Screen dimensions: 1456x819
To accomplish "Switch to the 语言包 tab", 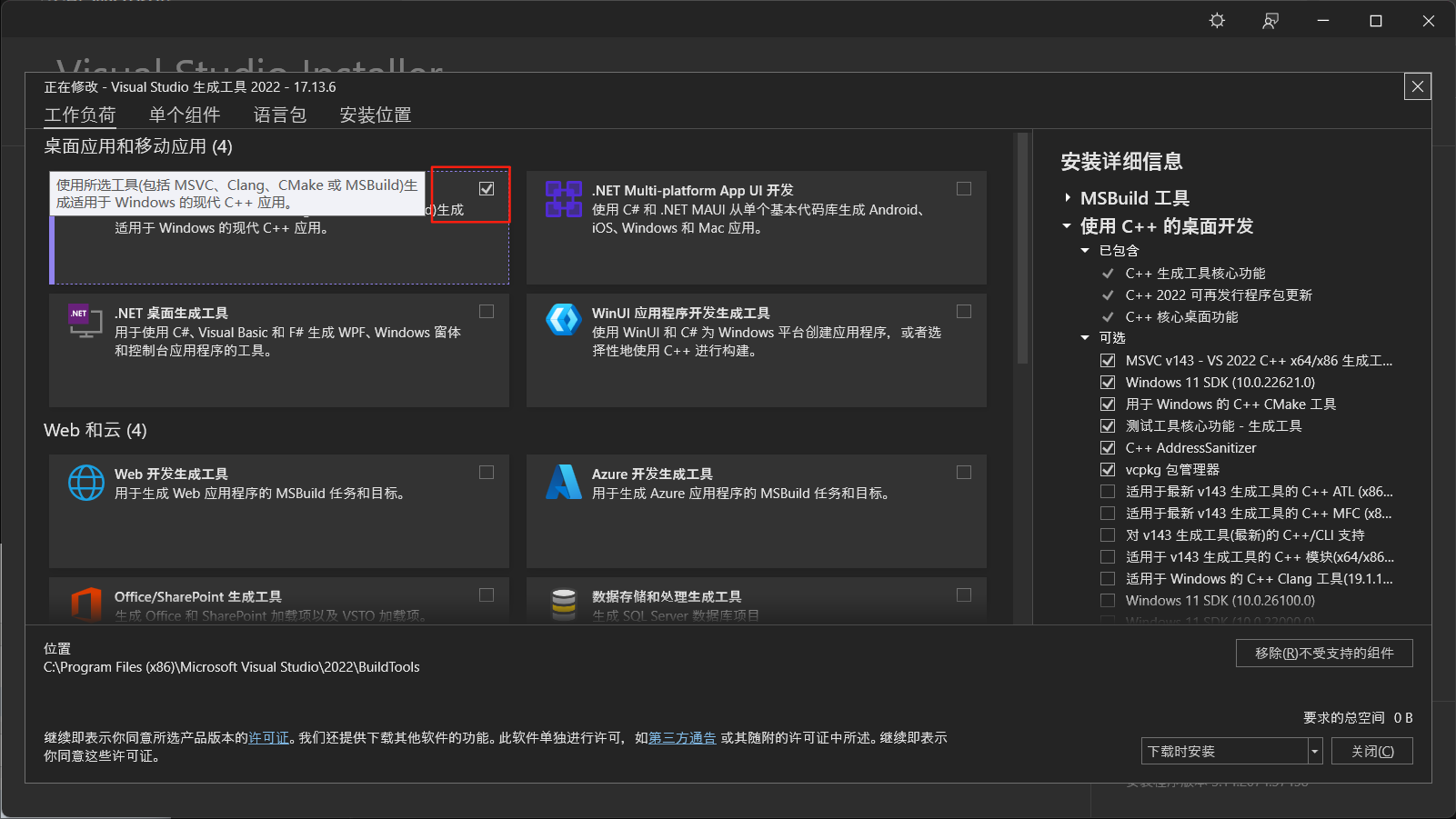I will 279,115.
